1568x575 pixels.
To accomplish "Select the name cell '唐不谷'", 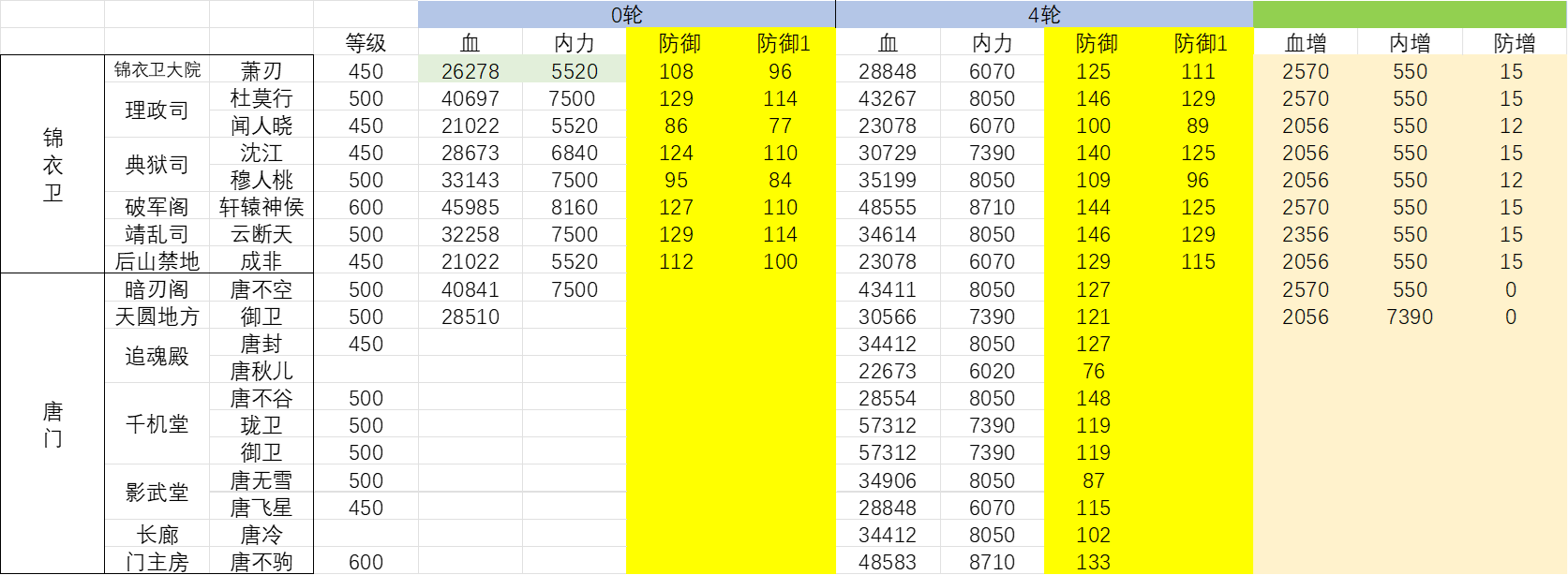I will pyautogui.click(x=261, y=398).
